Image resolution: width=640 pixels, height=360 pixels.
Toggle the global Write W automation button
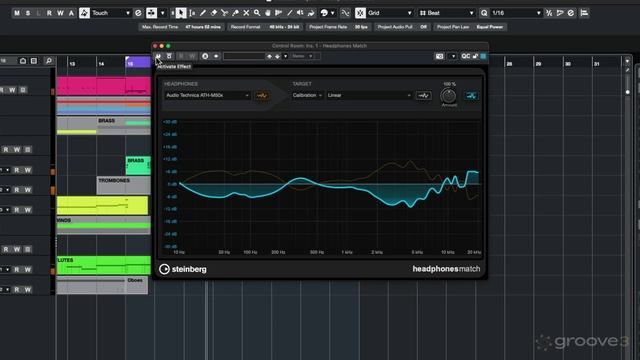[x=60, y=13]
